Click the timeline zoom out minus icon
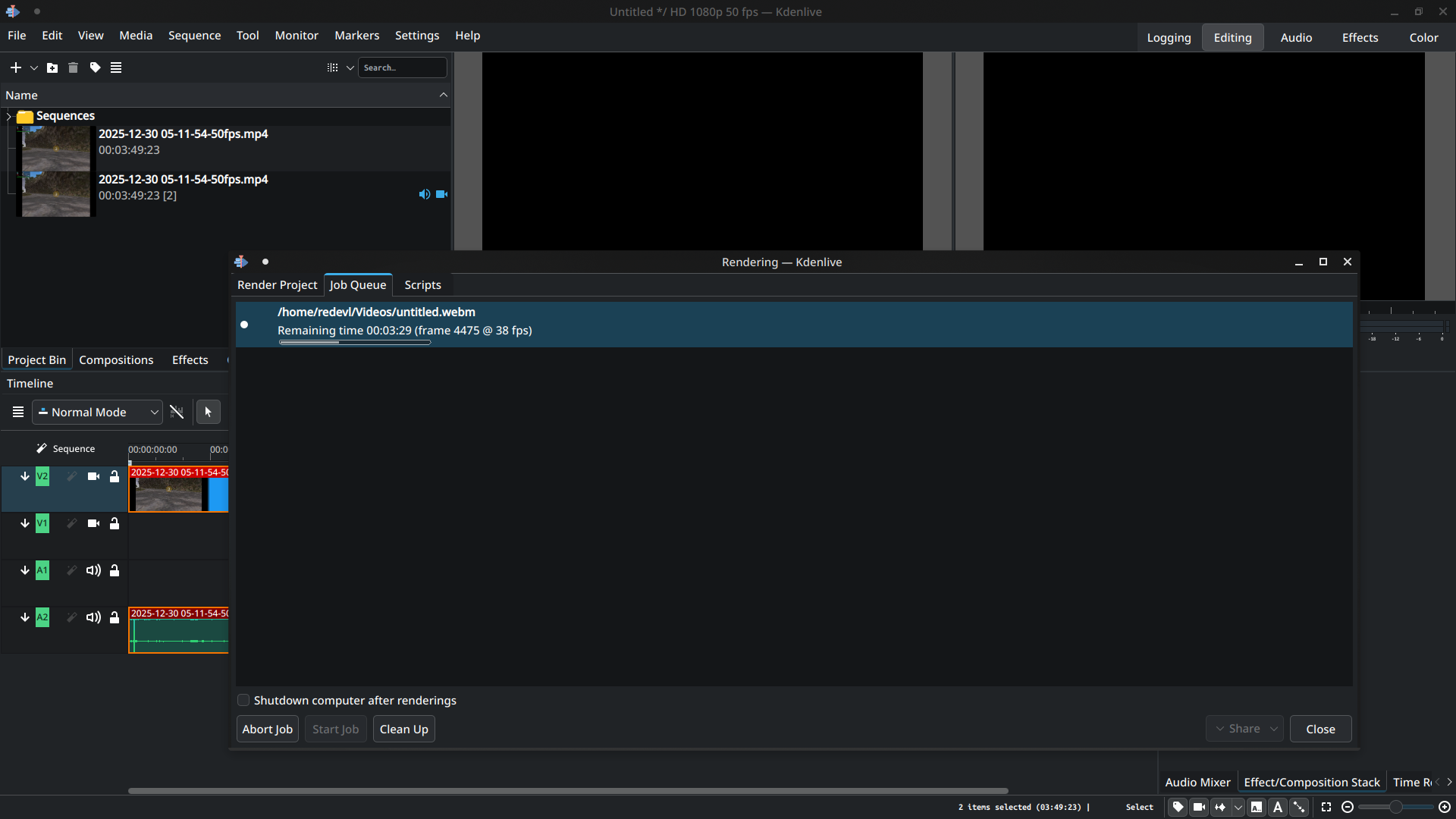Image resolution: width=1456 pixels, height=819 pixels. pyautogui.click(x=1348, y=807)
